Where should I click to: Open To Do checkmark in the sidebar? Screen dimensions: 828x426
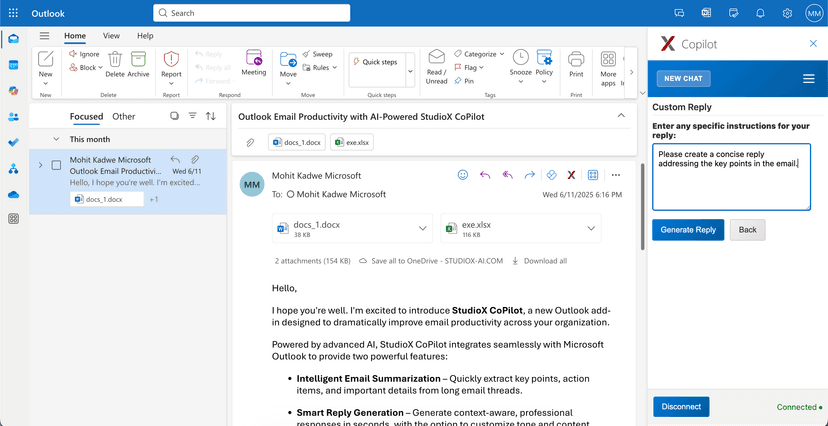14,143
